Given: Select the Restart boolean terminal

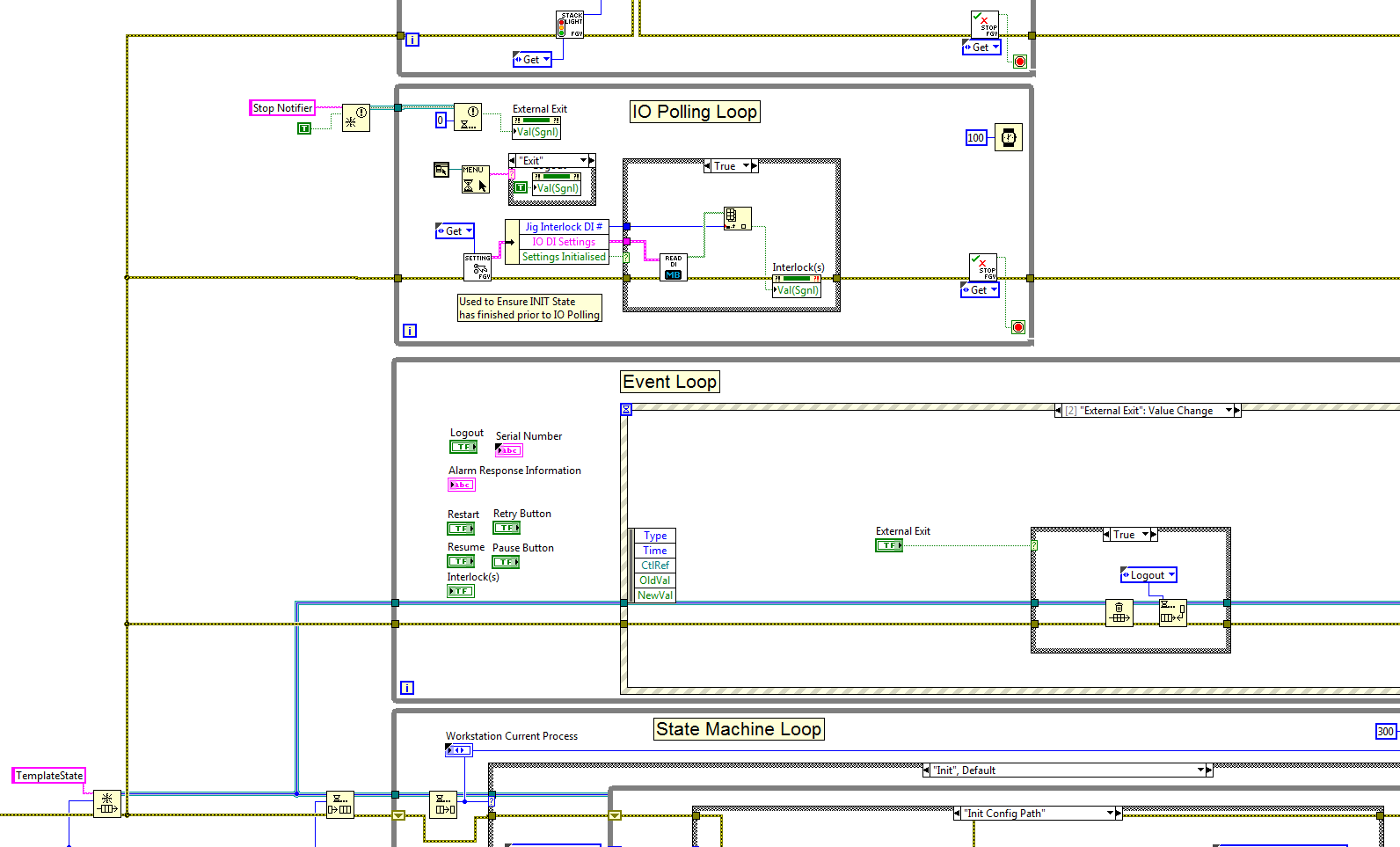Looking at the screenshot, I should (x=461, y=529).
